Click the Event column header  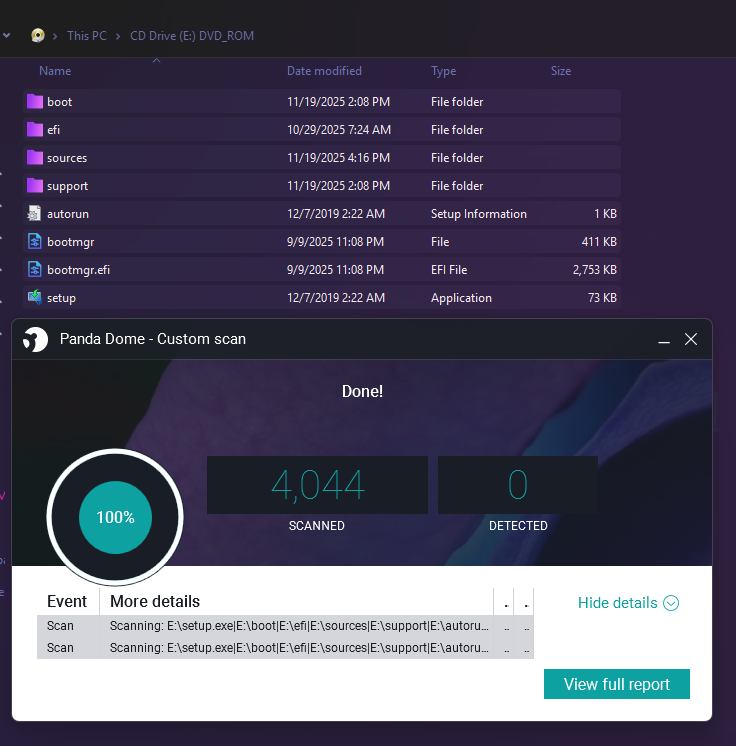coord(67,601)
